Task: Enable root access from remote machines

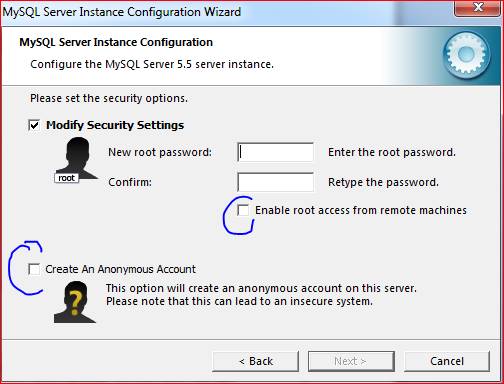Action: click(x=243, y=210)
